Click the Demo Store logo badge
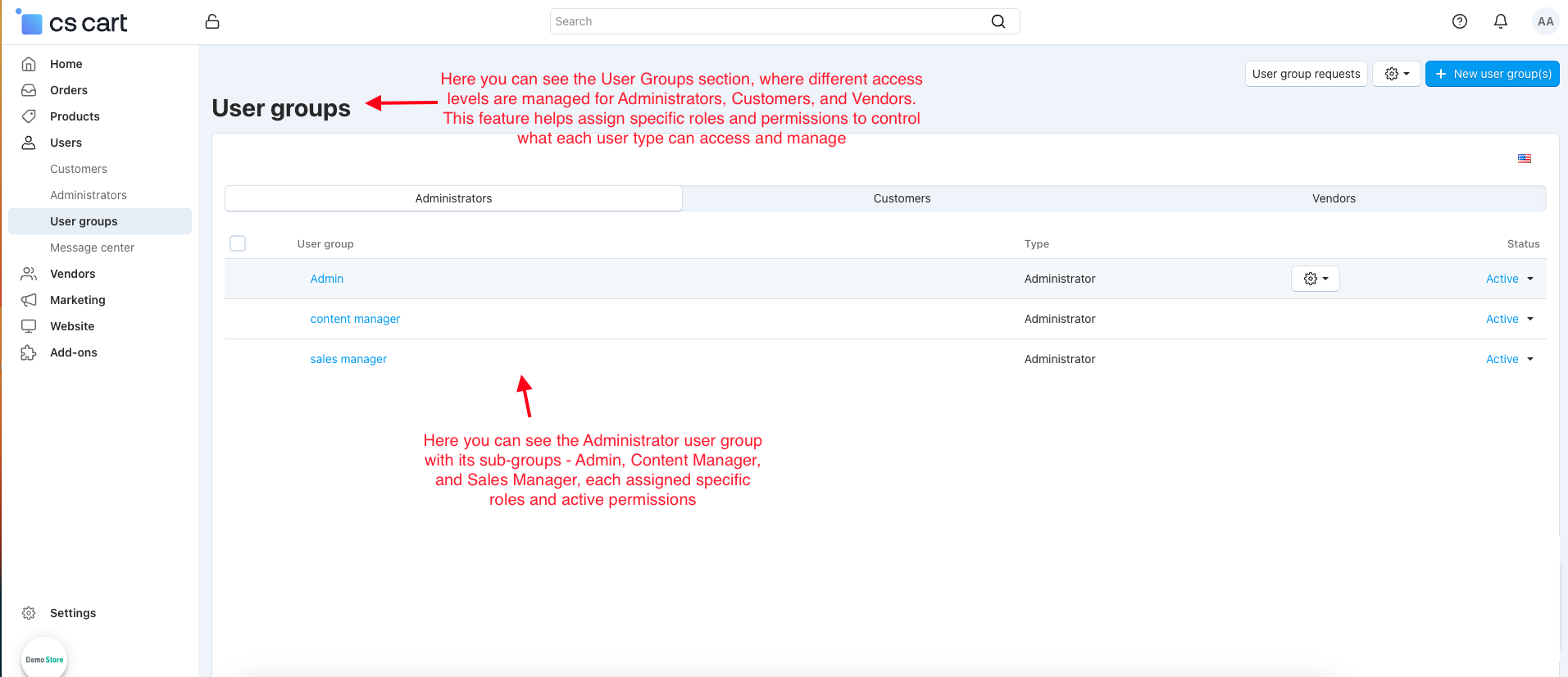 [44, 658]
